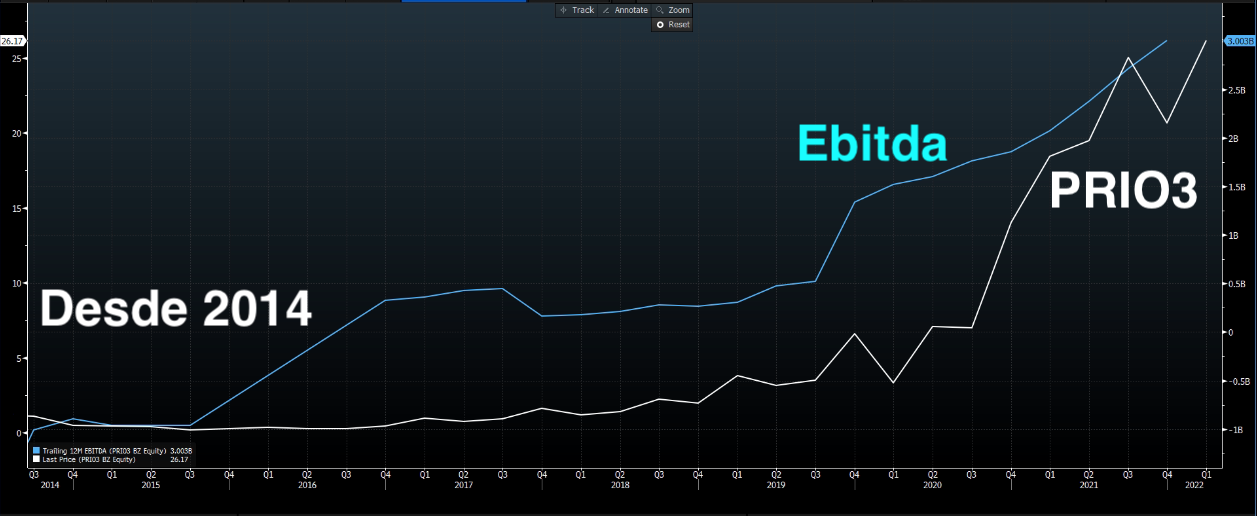
Task: Click the 2016 year label on time axis
Action: pos(307,485)
